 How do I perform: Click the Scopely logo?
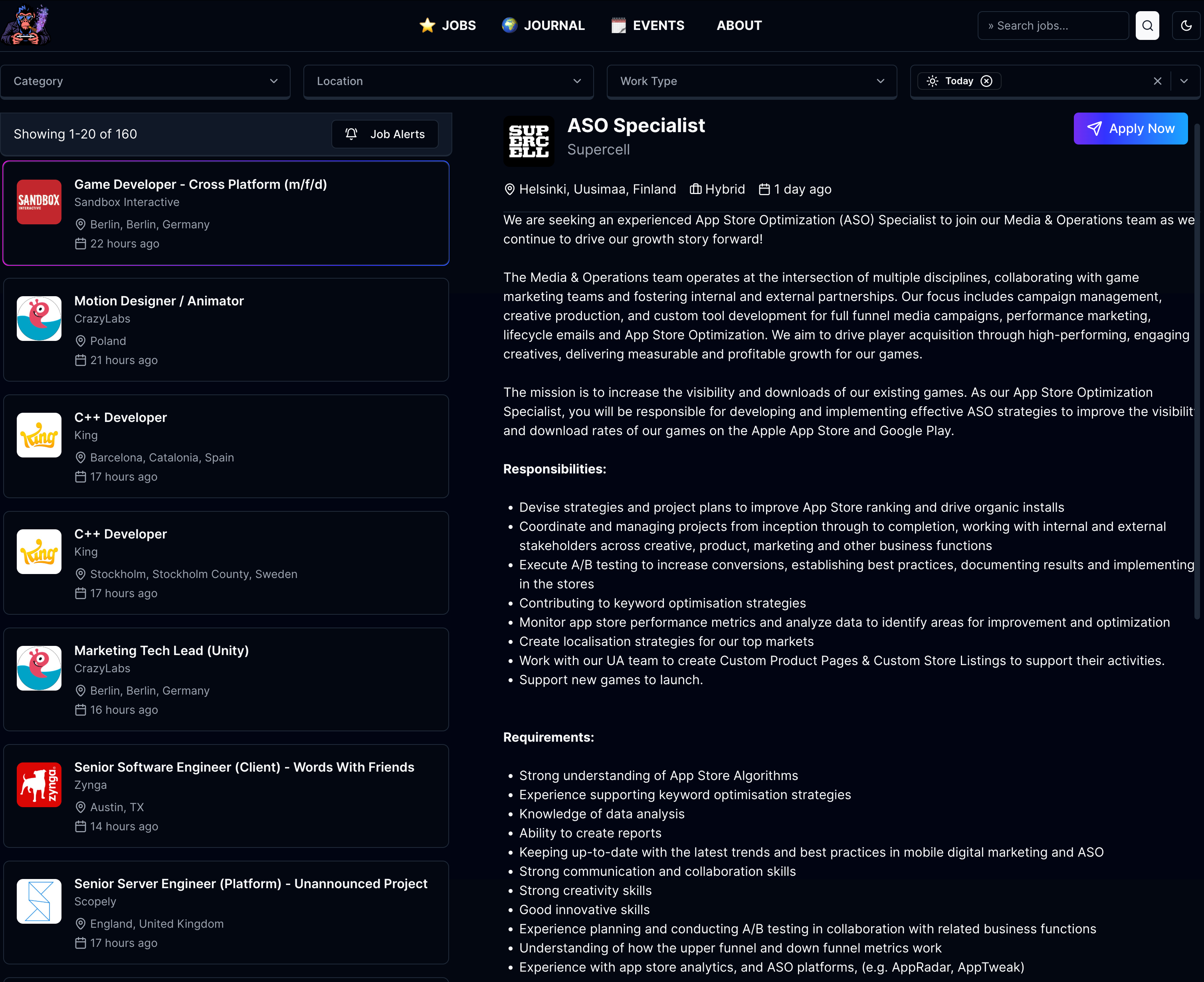pyautogui.click(x=39, y=901)
